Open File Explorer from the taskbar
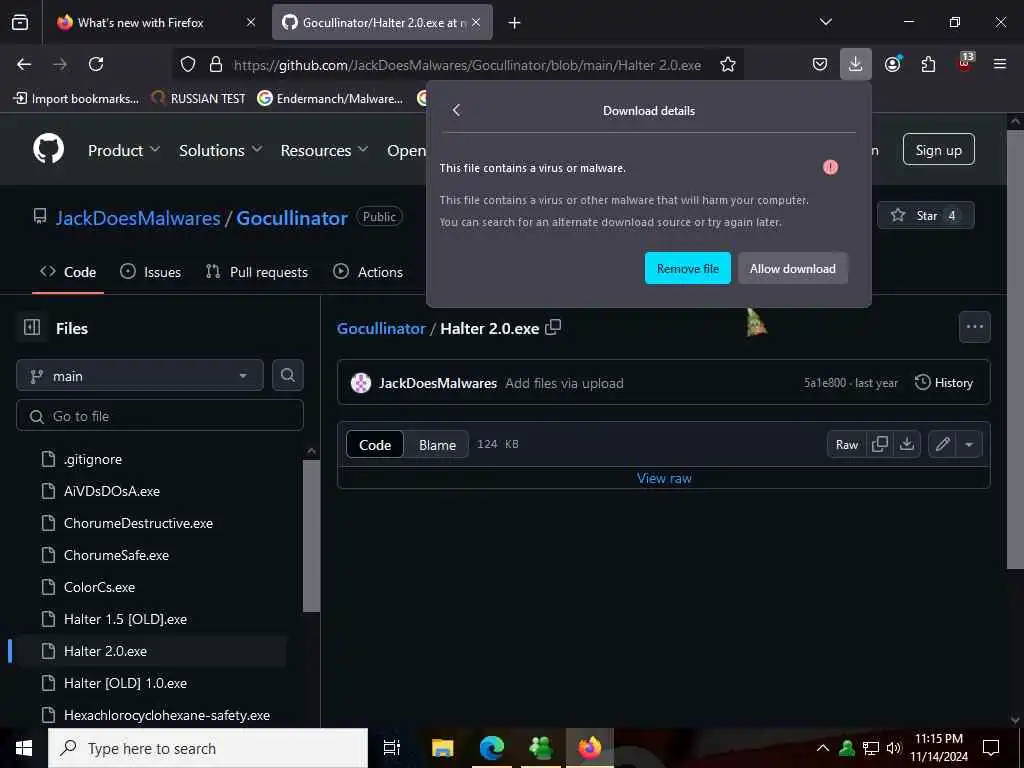 tap(442, 748)
